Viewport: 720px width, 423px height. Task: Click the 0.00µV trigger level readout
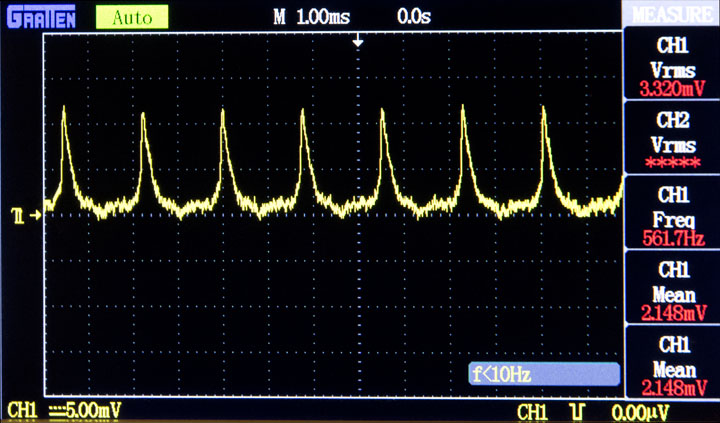[x=641, y=412]
